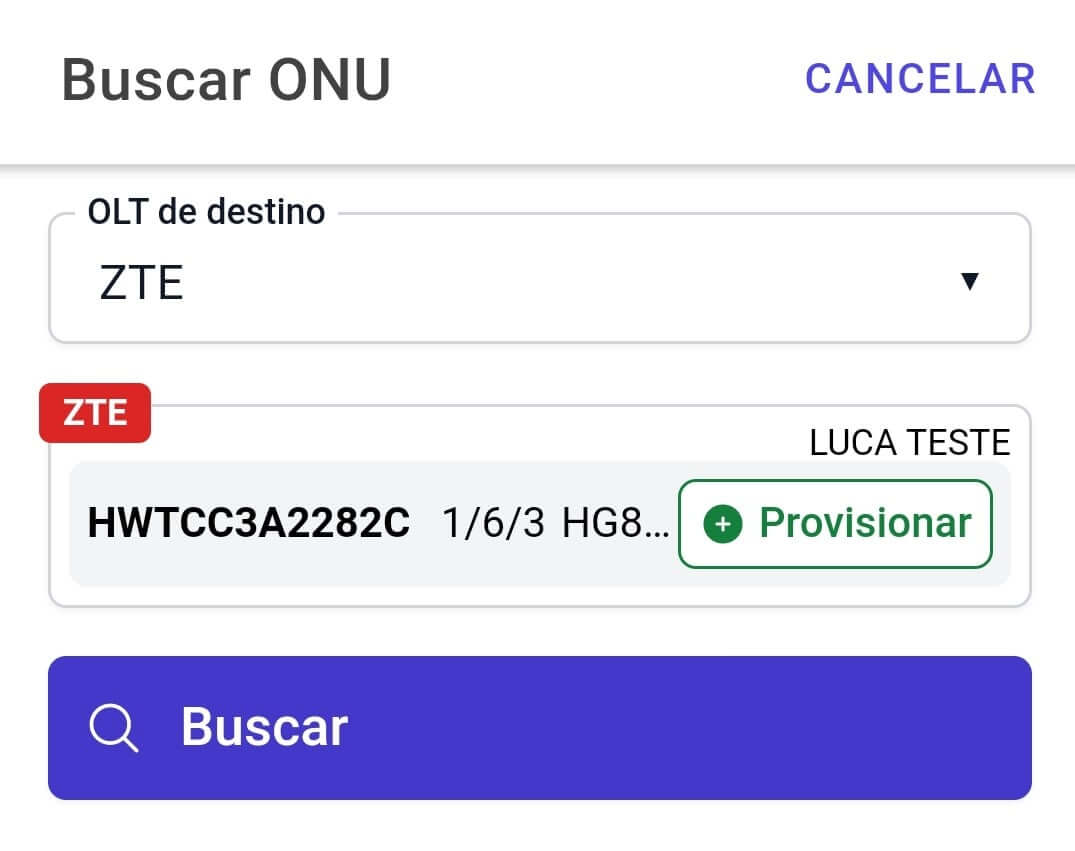The image size is (1075, 851).
Task: Click the Buscar ONU dialog title
Action: 226,79
